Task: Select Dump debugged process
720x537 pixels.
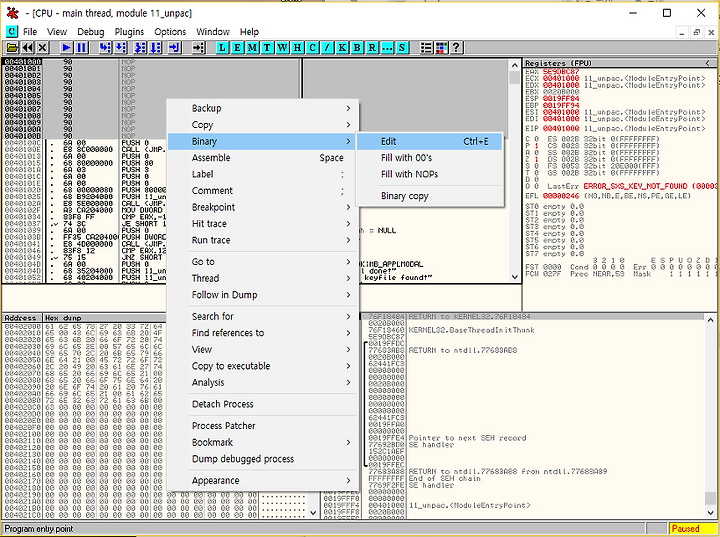Action: (x=263, y=459)
